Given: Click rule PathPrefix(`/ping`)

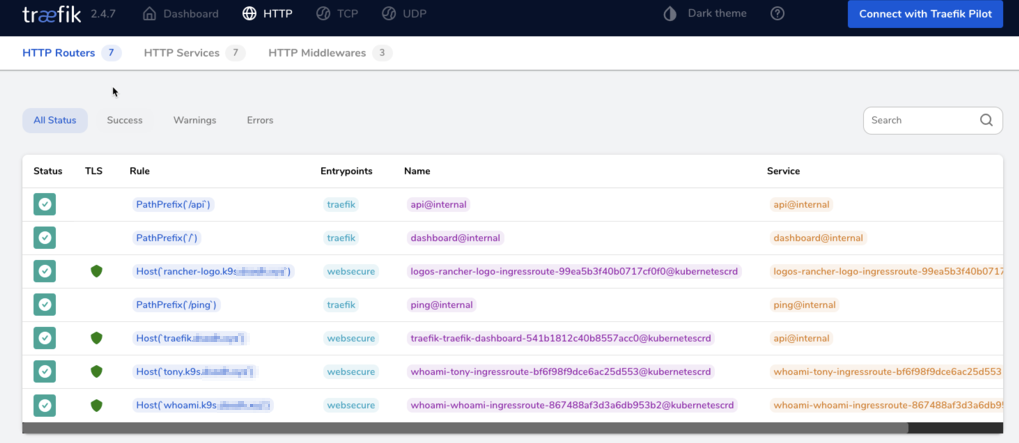Looking at the screenshot, I should pyautogui.click(x=178, y=305).
